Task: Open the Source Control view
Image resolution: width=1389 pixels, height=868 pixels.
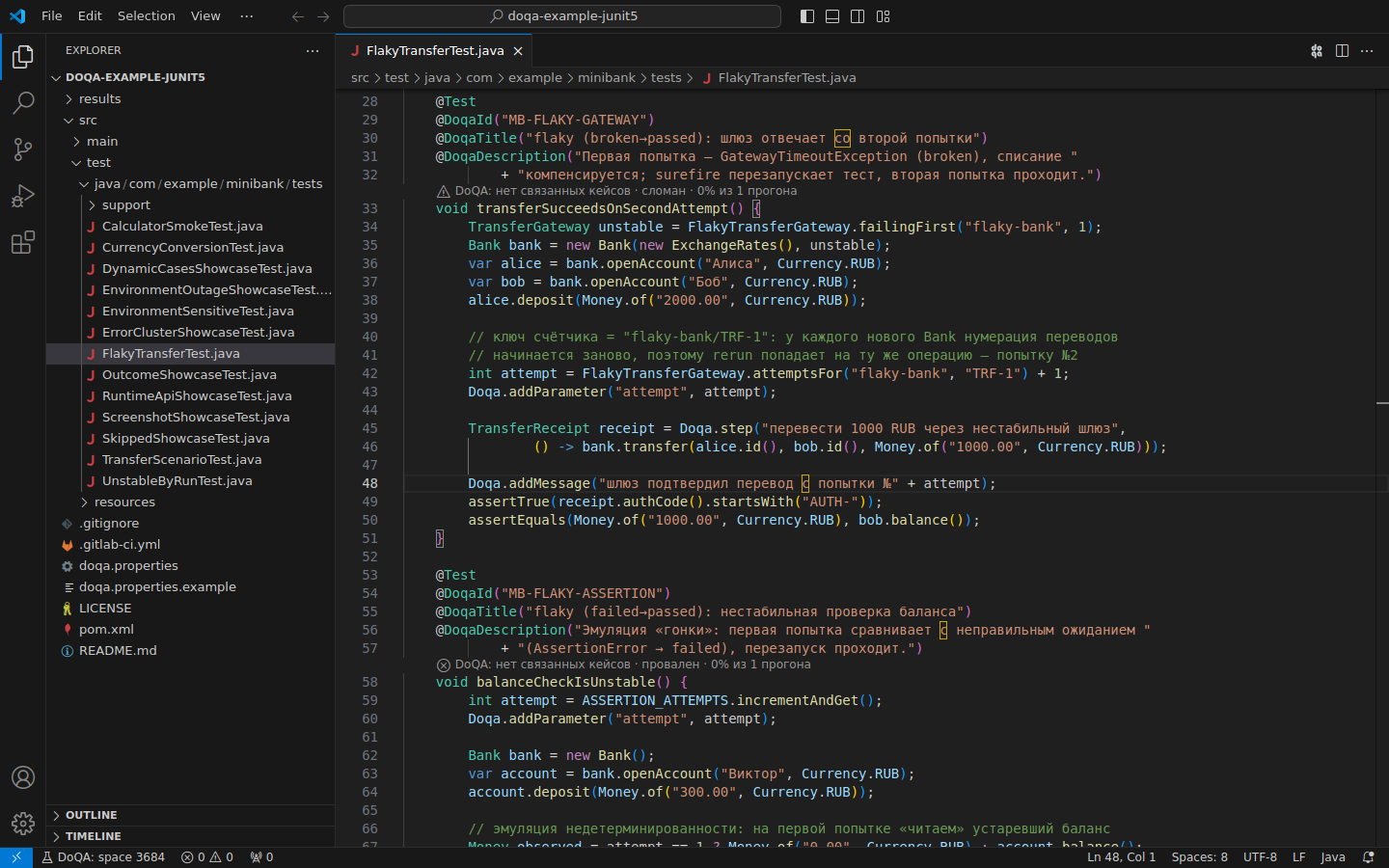Action: 22,149
